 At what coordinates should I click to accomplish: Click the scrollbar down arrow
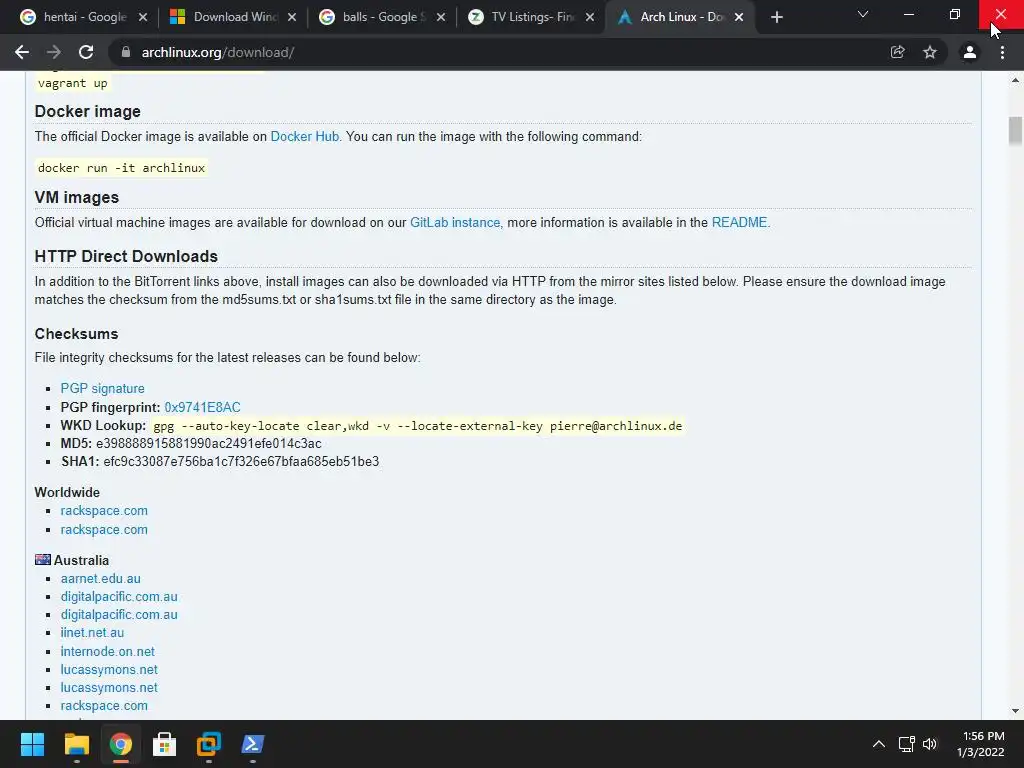[x=1015, y=711]
